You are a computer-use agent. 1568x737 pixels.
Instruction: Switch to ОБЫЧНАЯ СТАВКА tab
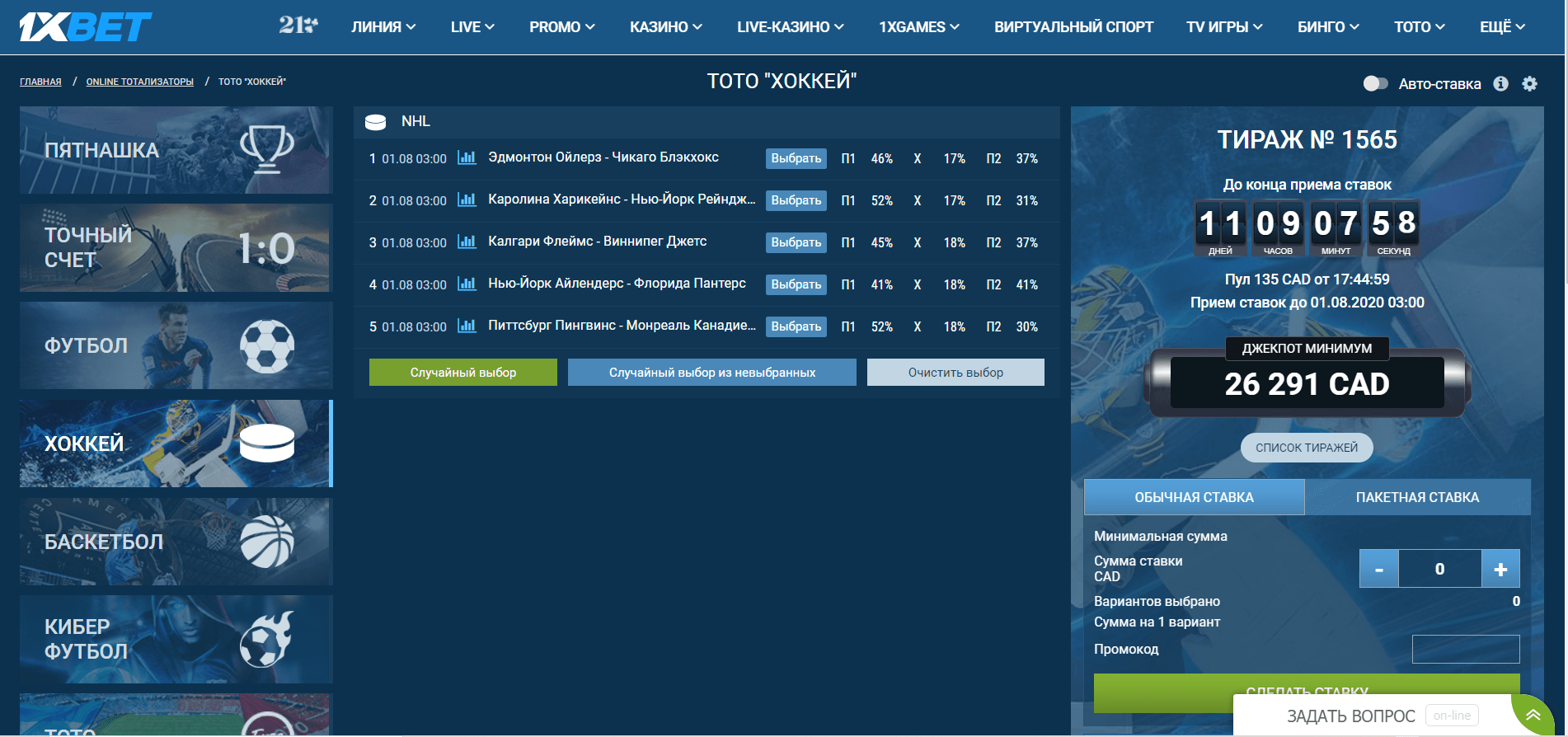1194,497
